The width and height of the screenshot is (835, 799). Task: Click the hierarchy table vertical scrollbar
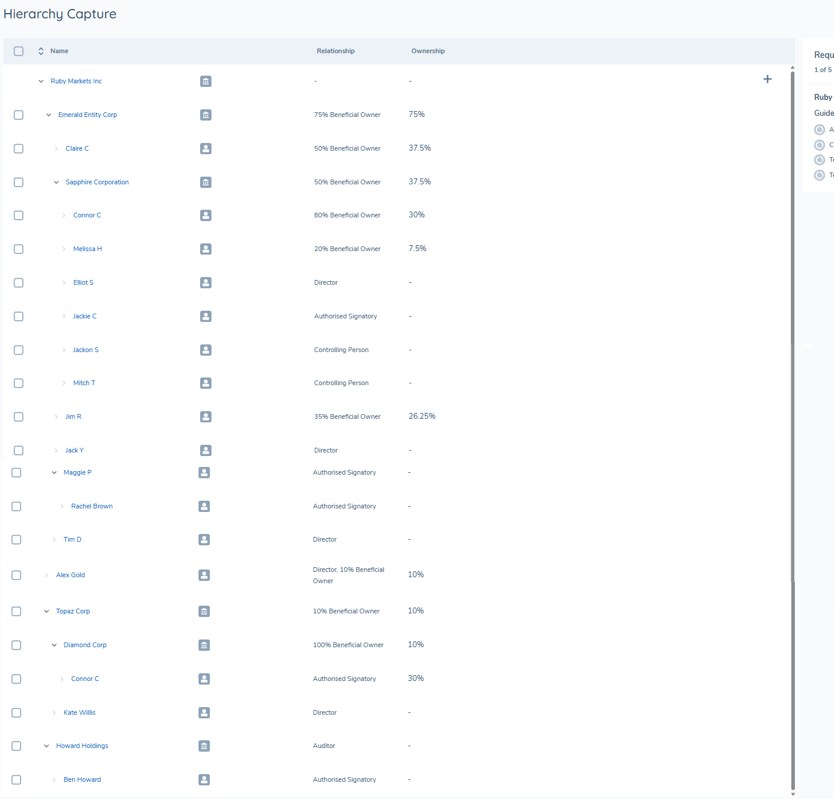[792, 431]
